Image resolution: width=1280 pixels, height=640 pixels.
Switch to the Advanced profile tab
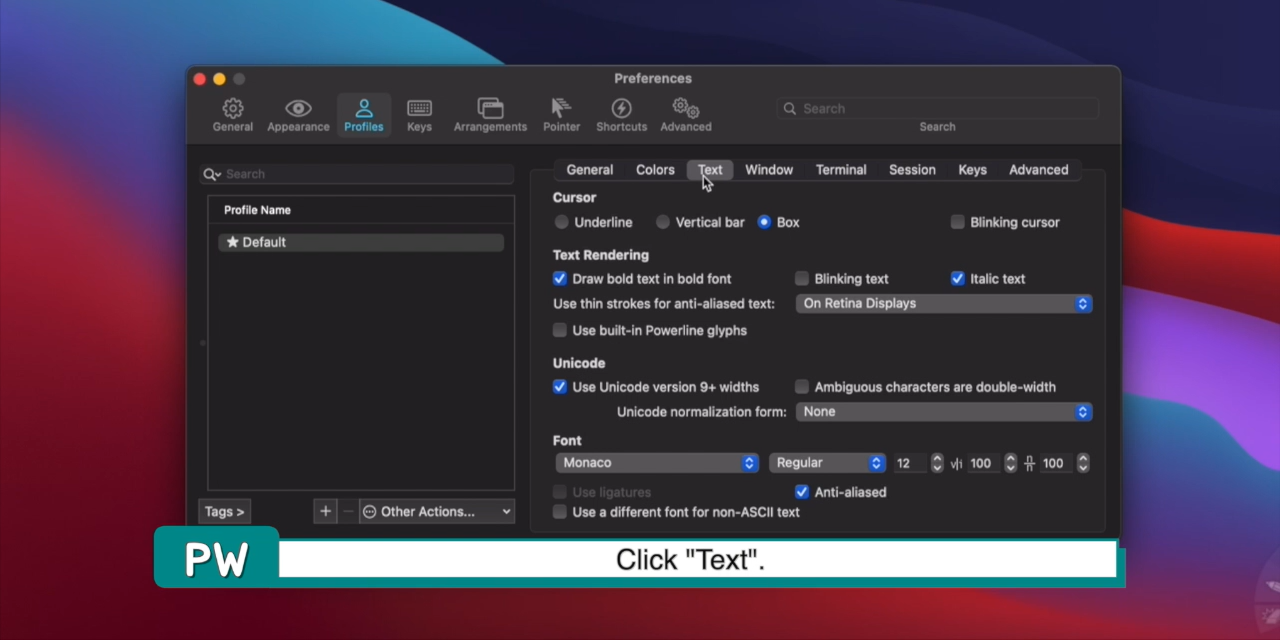coord(1038,170)
